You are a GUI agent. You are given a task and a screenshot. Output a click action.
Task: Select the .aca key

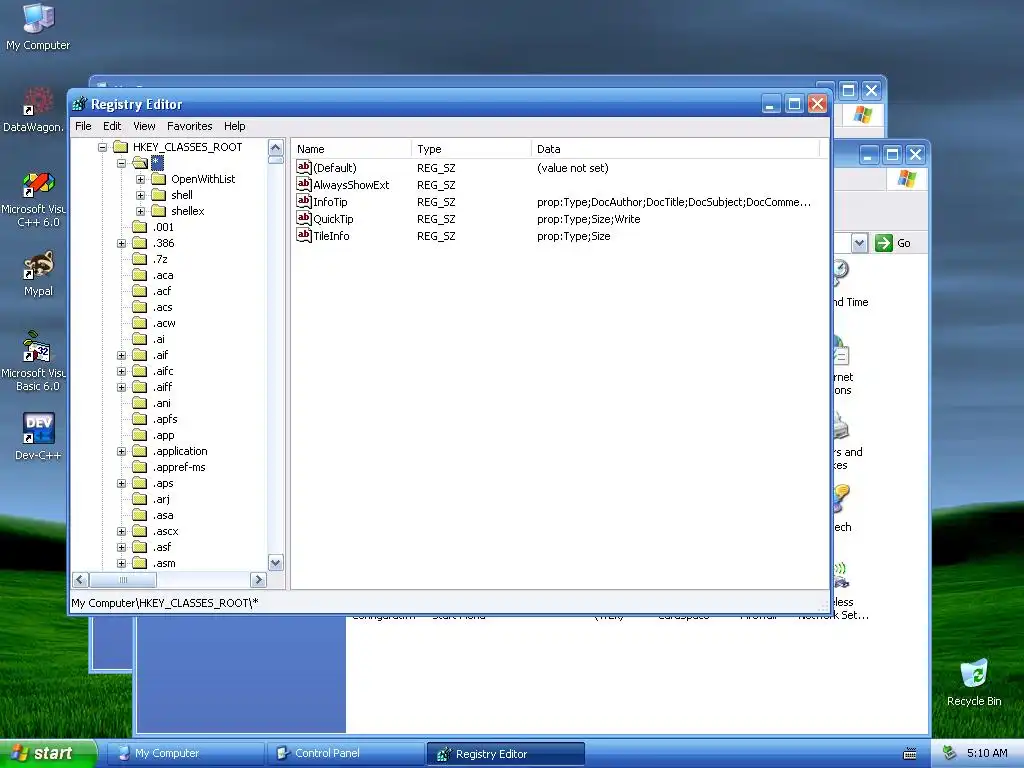click(163, 275)
